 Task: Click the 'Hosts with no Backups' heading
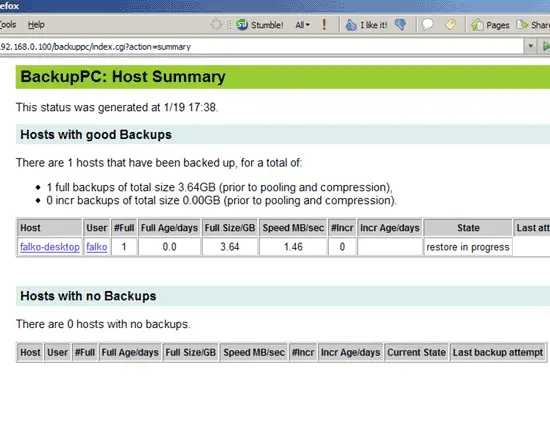point(88,296)
